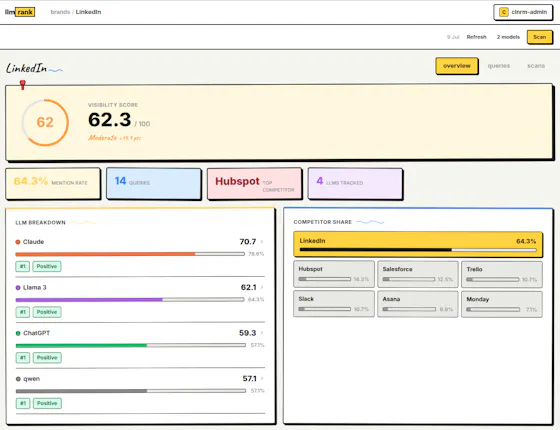Click the red pushpin icon
The image size is (560, 430).
pos(22,85)
